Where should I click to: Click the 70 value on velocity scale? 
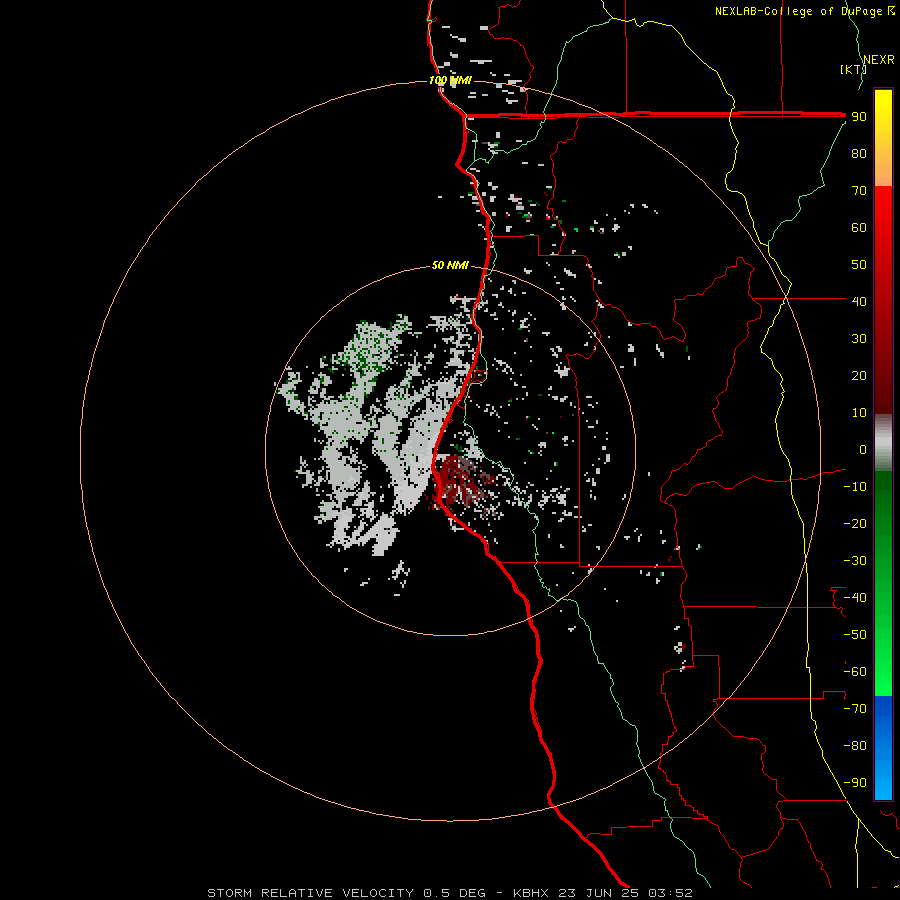859,191
